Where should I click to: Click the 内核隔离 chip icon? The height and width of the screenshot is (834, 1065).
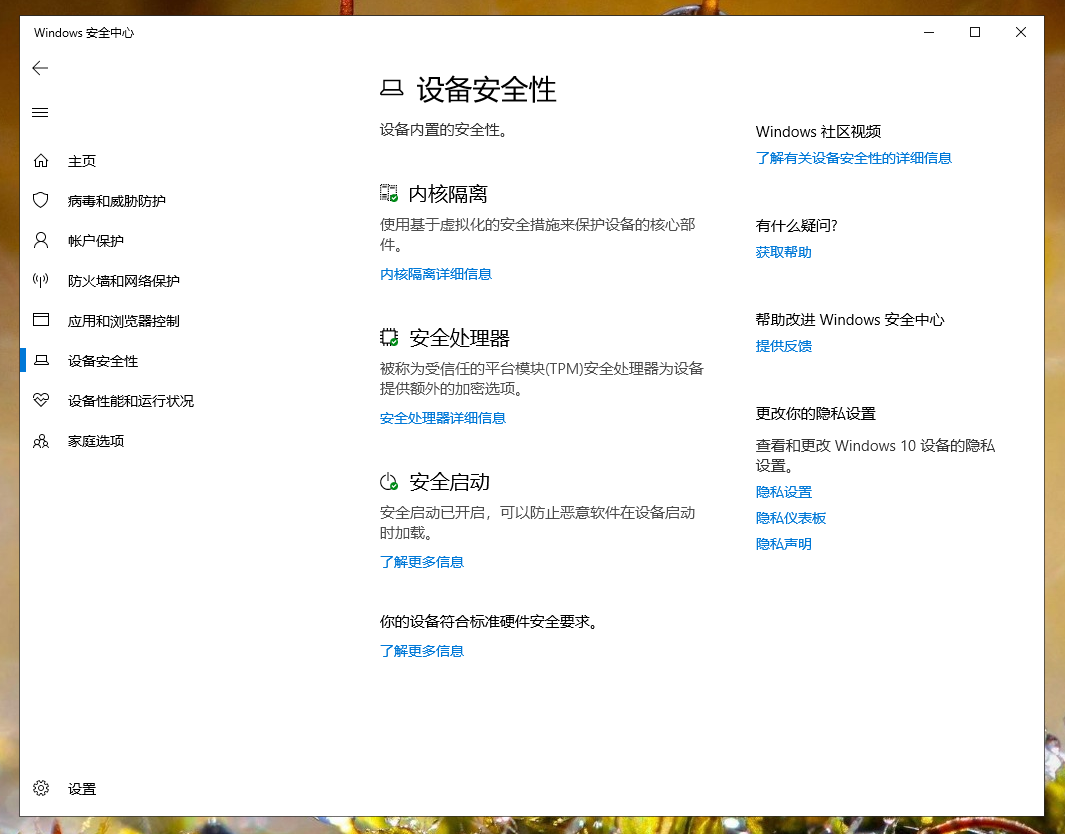tap(389, 194)
